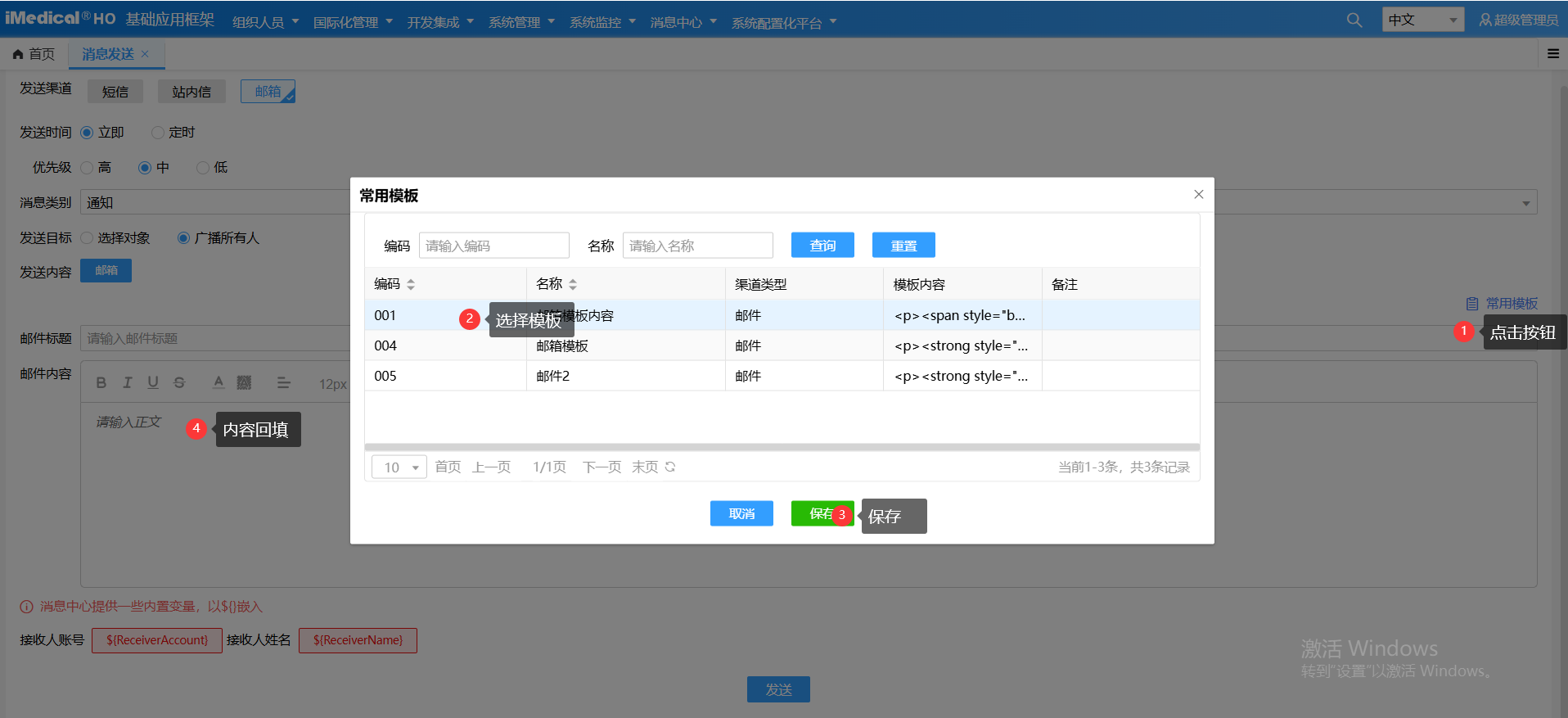
Task: Open the hamburger menu icon at right
Action: tap(1552, 54)
